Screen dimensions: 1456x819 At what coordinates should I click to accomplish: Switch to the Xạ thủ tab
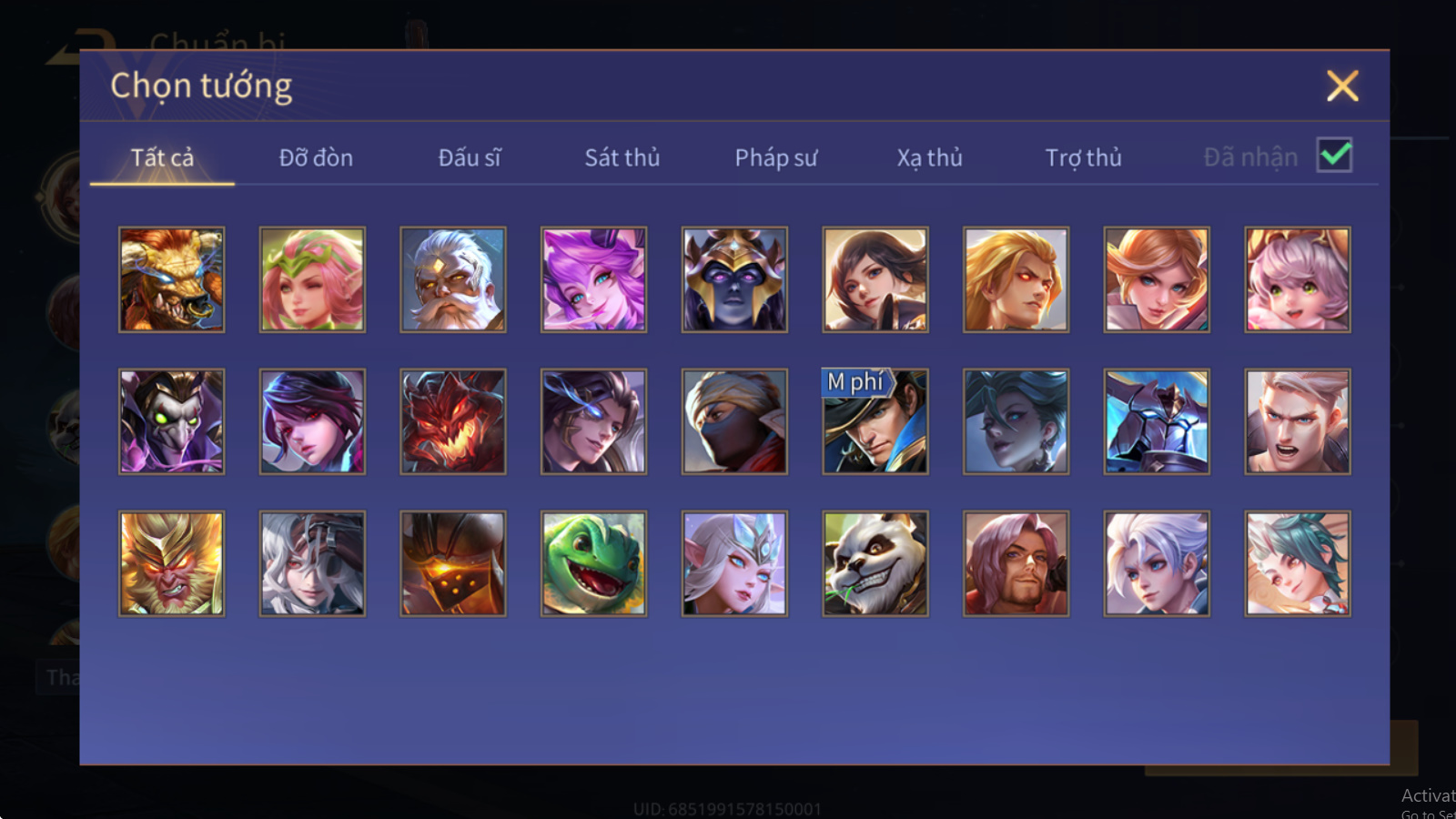929,157
